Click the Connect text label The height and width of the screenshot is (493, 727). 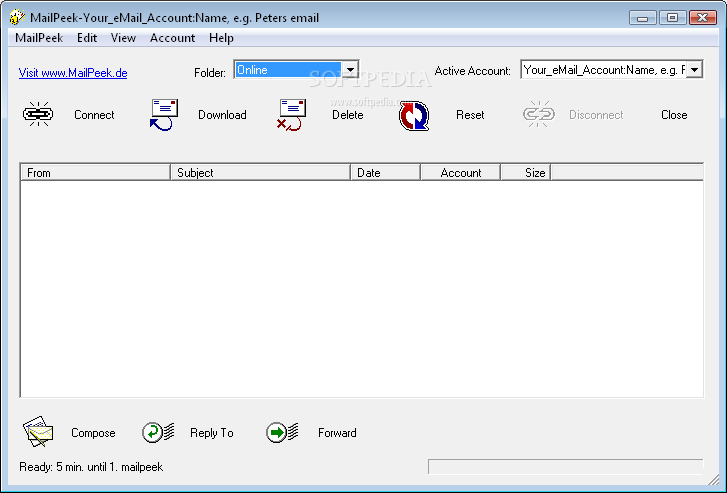point(94,115)
